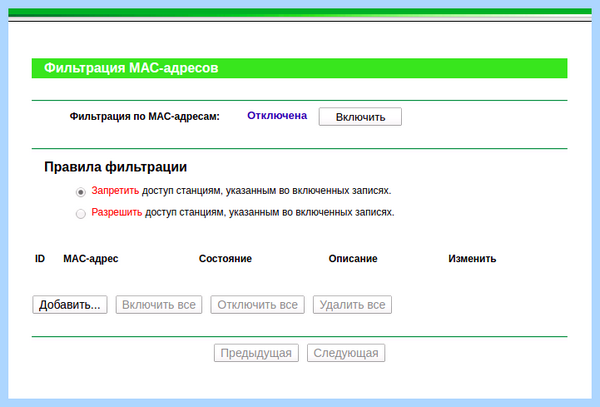Click the MAC-адрес column header
This screenshot has width=600, height=407.
coord(91,259)
